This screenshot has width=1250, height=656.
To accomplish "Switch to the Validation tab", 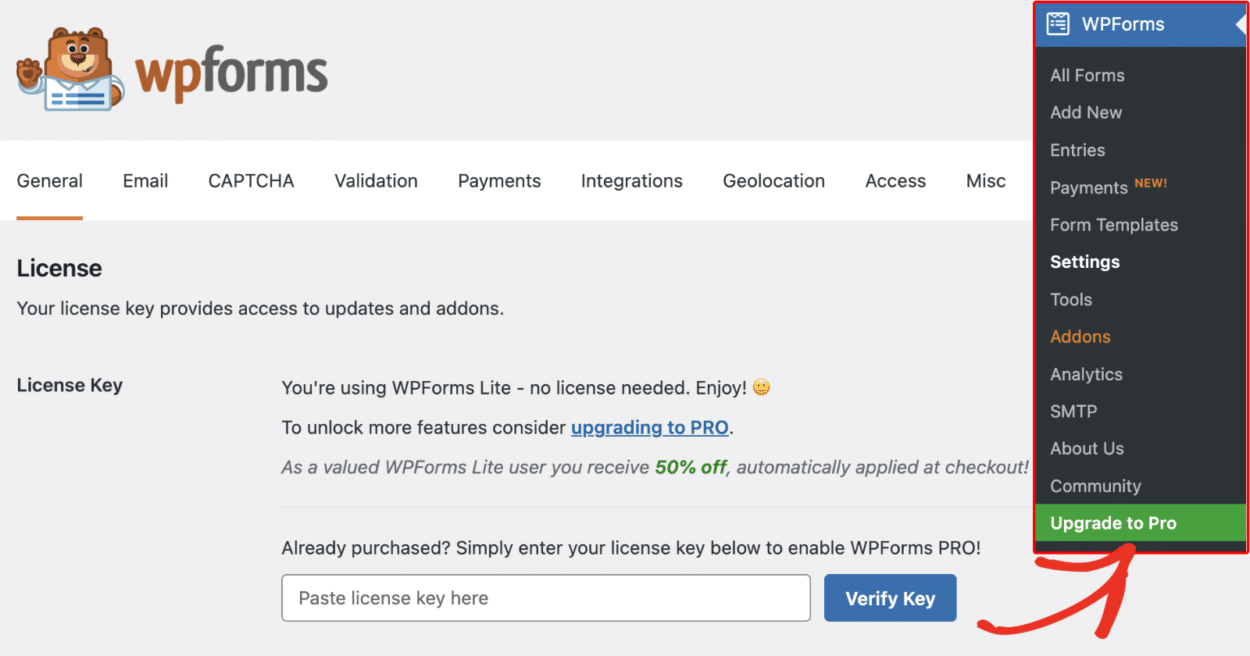I will 376,181.
